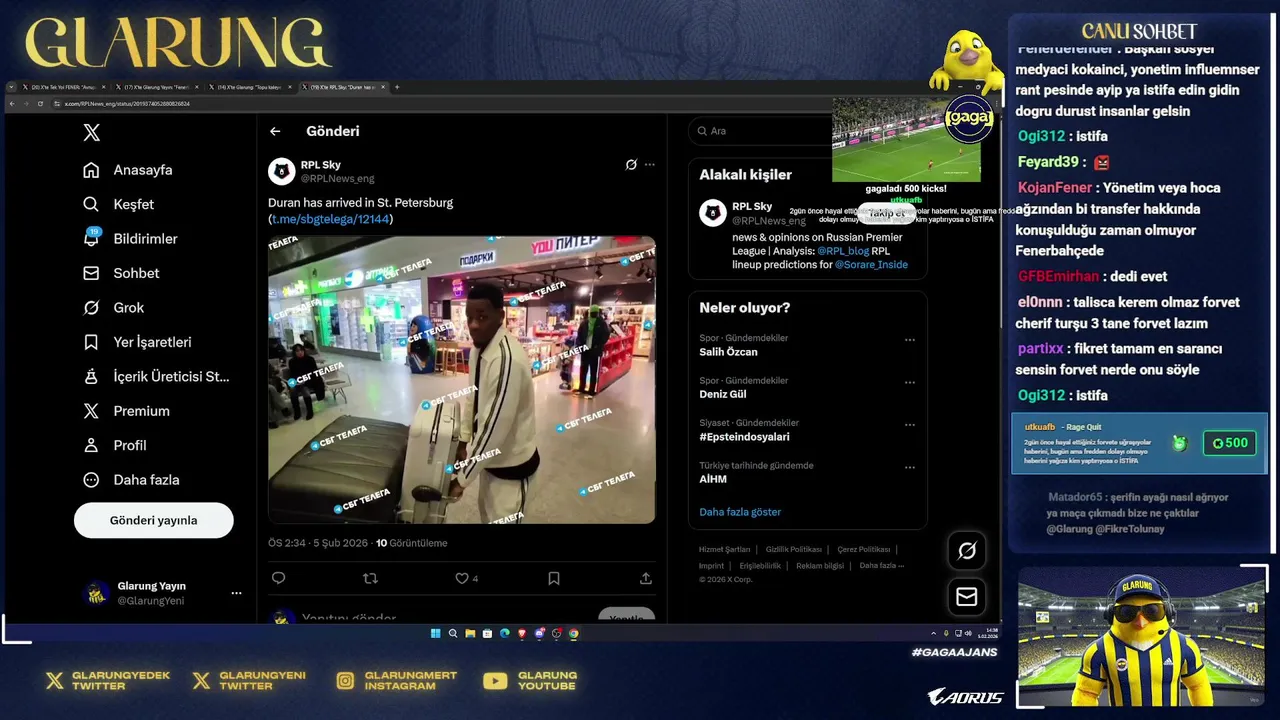This screenshot has width=1280, height=720.
Task: Open the floating Grok button
Action: coord(967,551)
